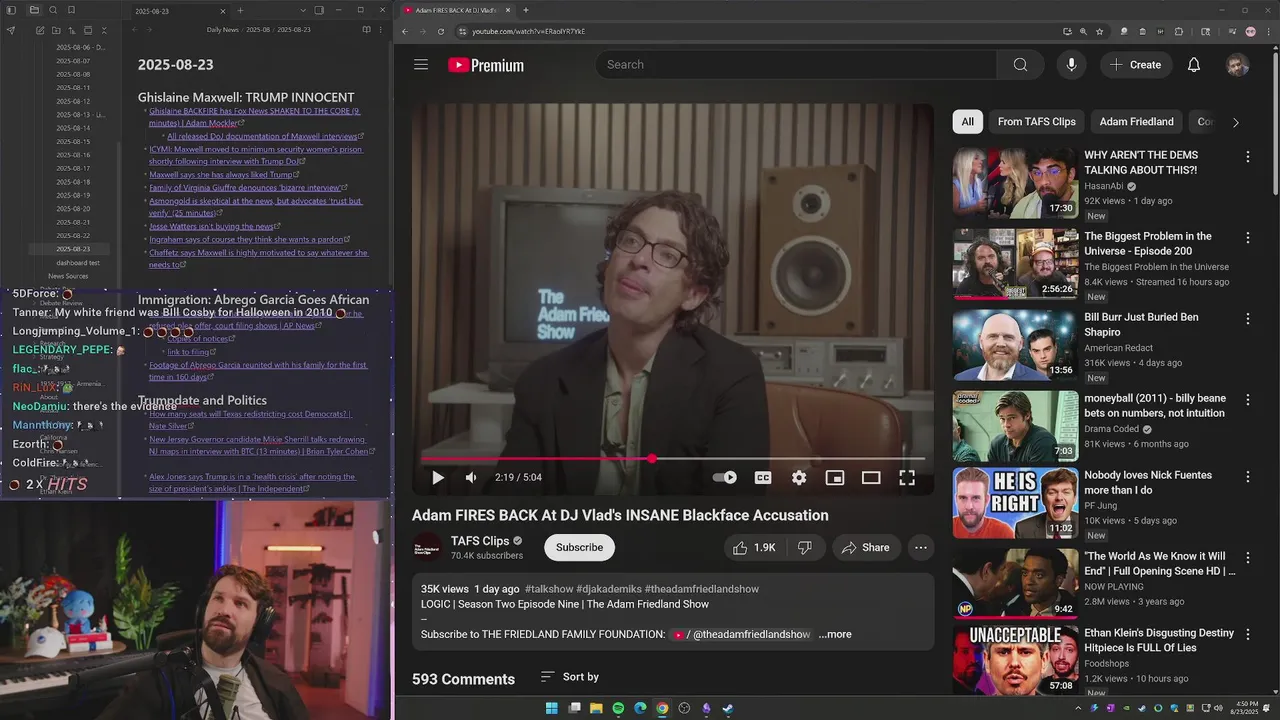Open video player settings gear
The image size is (1280, 720).
pos(799,478)
